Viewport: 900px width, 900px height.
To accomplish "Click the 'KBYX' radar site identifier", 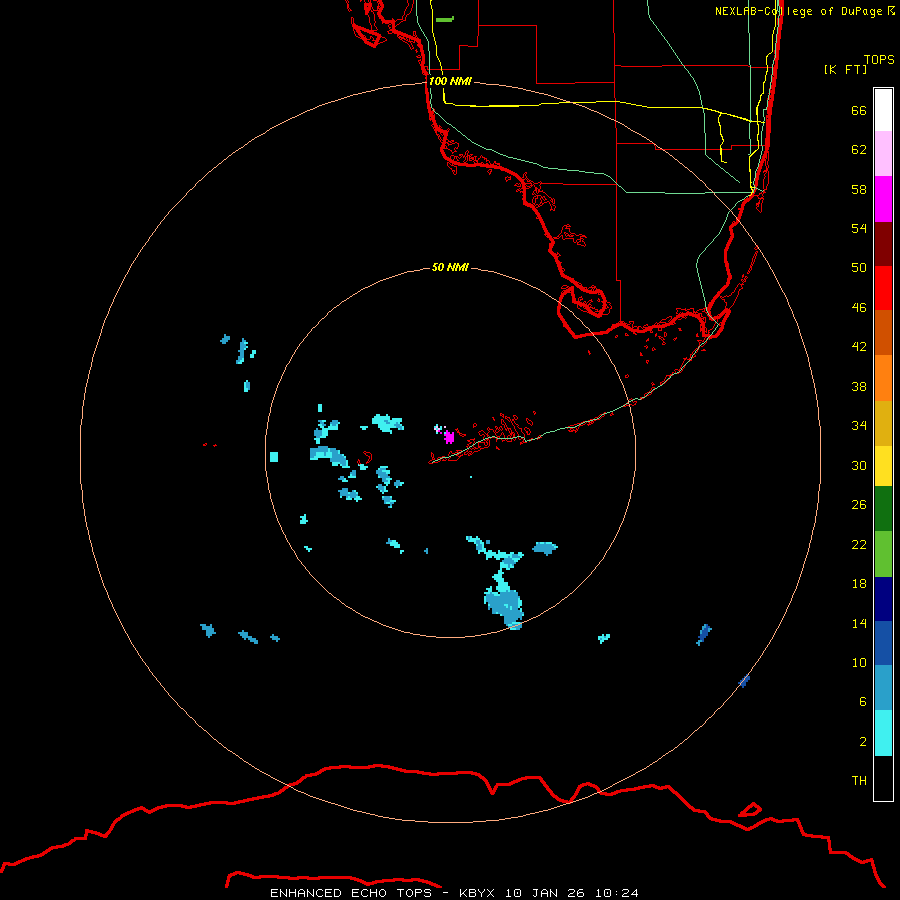I will point(476,893).
